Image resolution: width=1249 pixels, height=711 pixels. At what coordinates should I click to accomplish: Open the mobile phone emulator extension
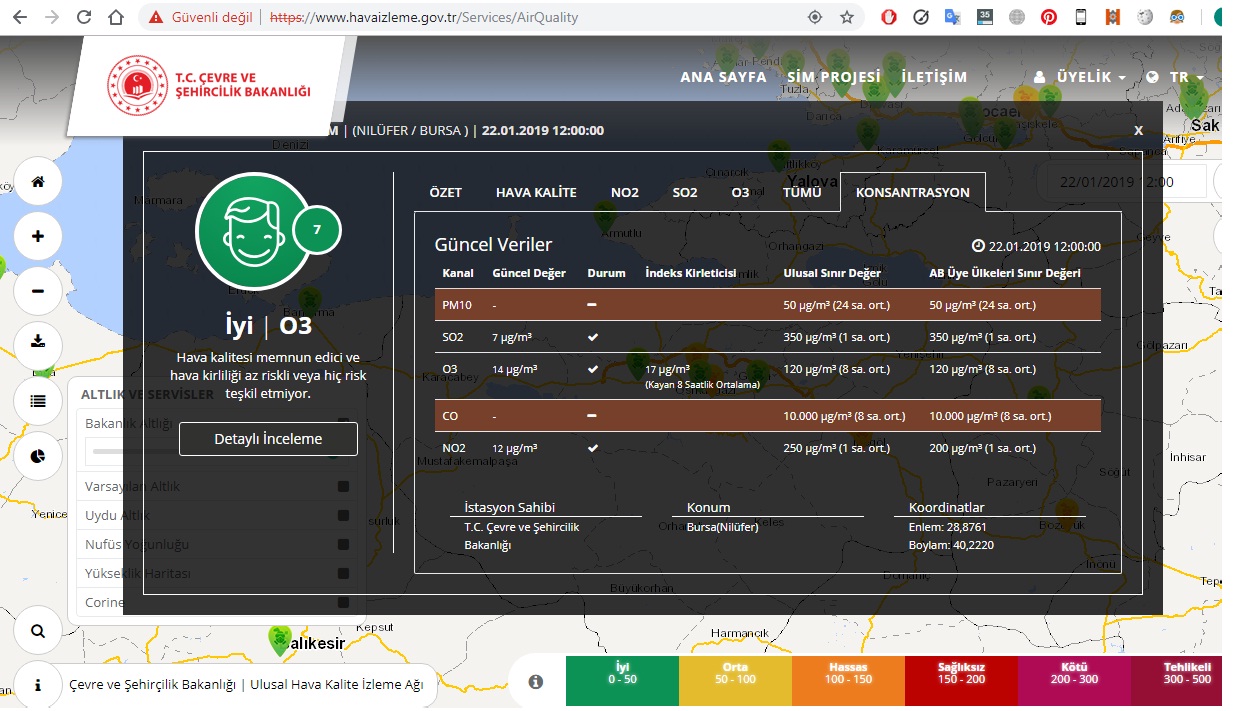(x=1081, y=17)
